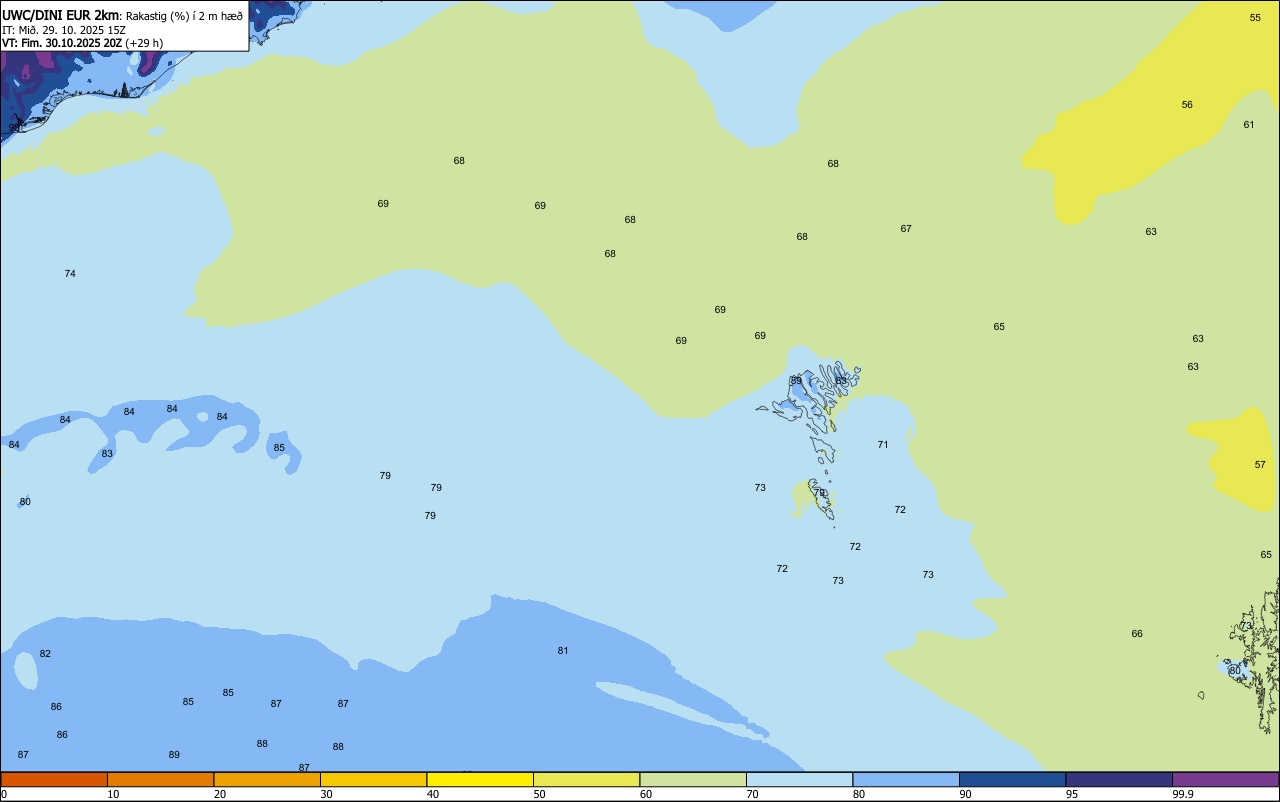
Task: Click the legend tick label 50
Action: point(539,794)
